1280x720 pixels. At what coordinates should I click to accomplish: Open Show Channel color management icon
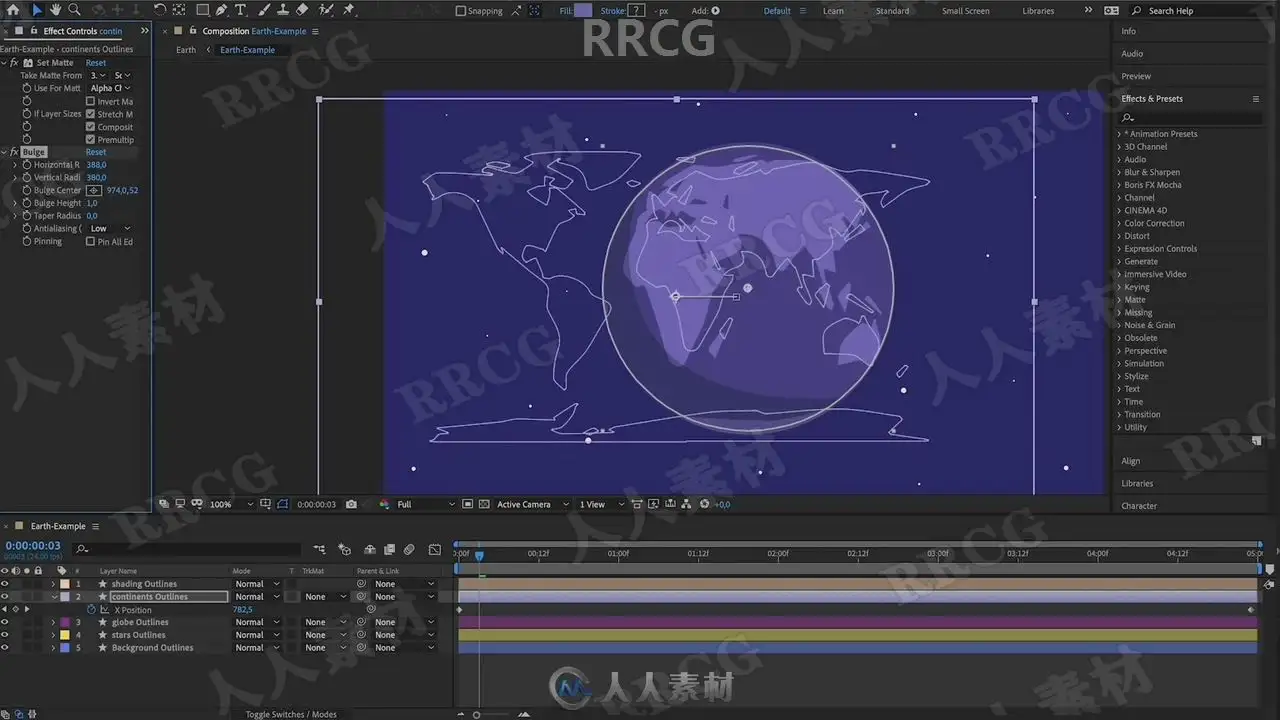coord(384,504)
